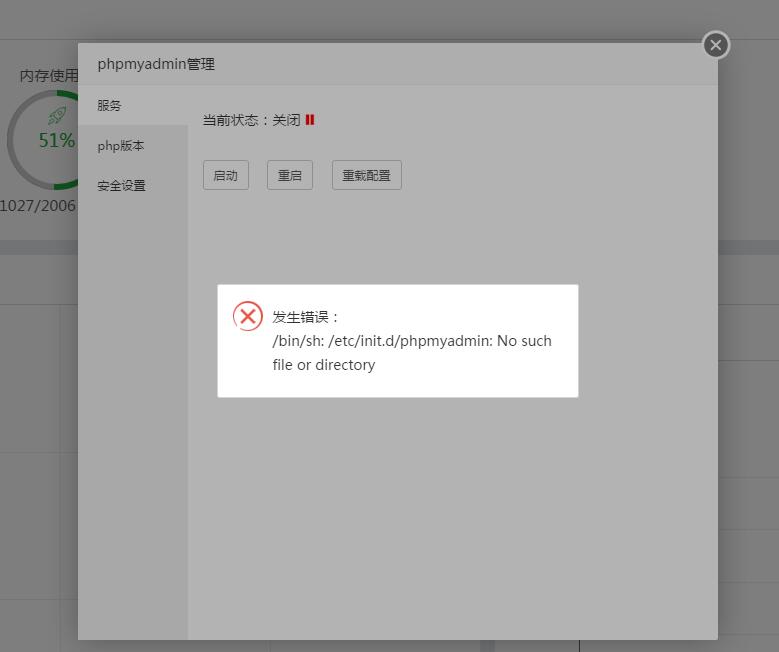
Task: Click the red stopped status indicator
Action: [x=310, y=120]
